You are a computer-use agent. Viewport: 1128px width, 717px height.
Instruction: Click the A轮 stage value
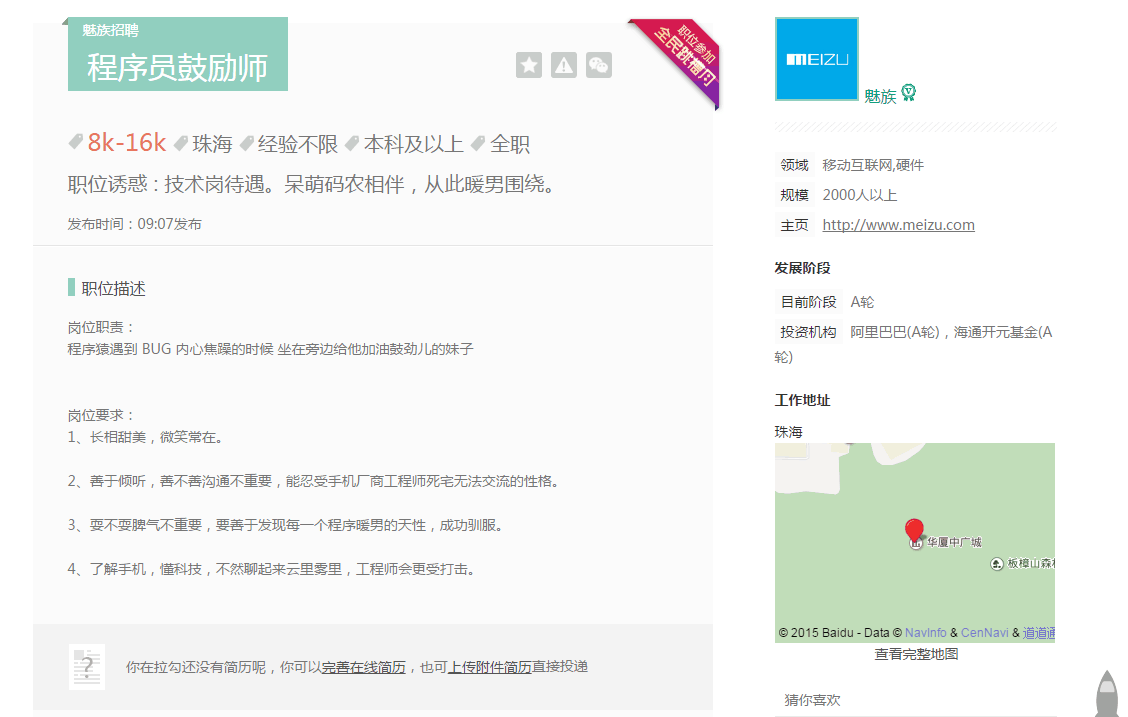[862, 302]
